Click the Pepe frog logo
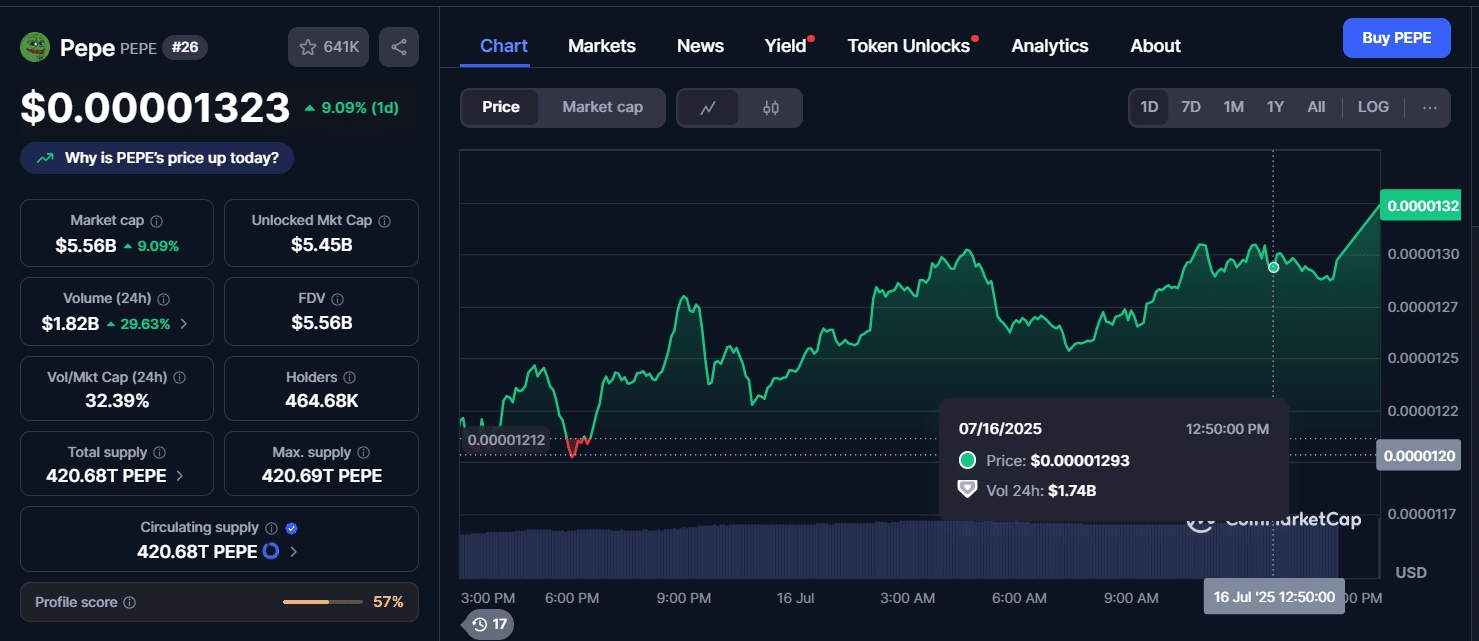Image resolution: width=1479 pixels, height=641 pixels. [x=35, y=47]
